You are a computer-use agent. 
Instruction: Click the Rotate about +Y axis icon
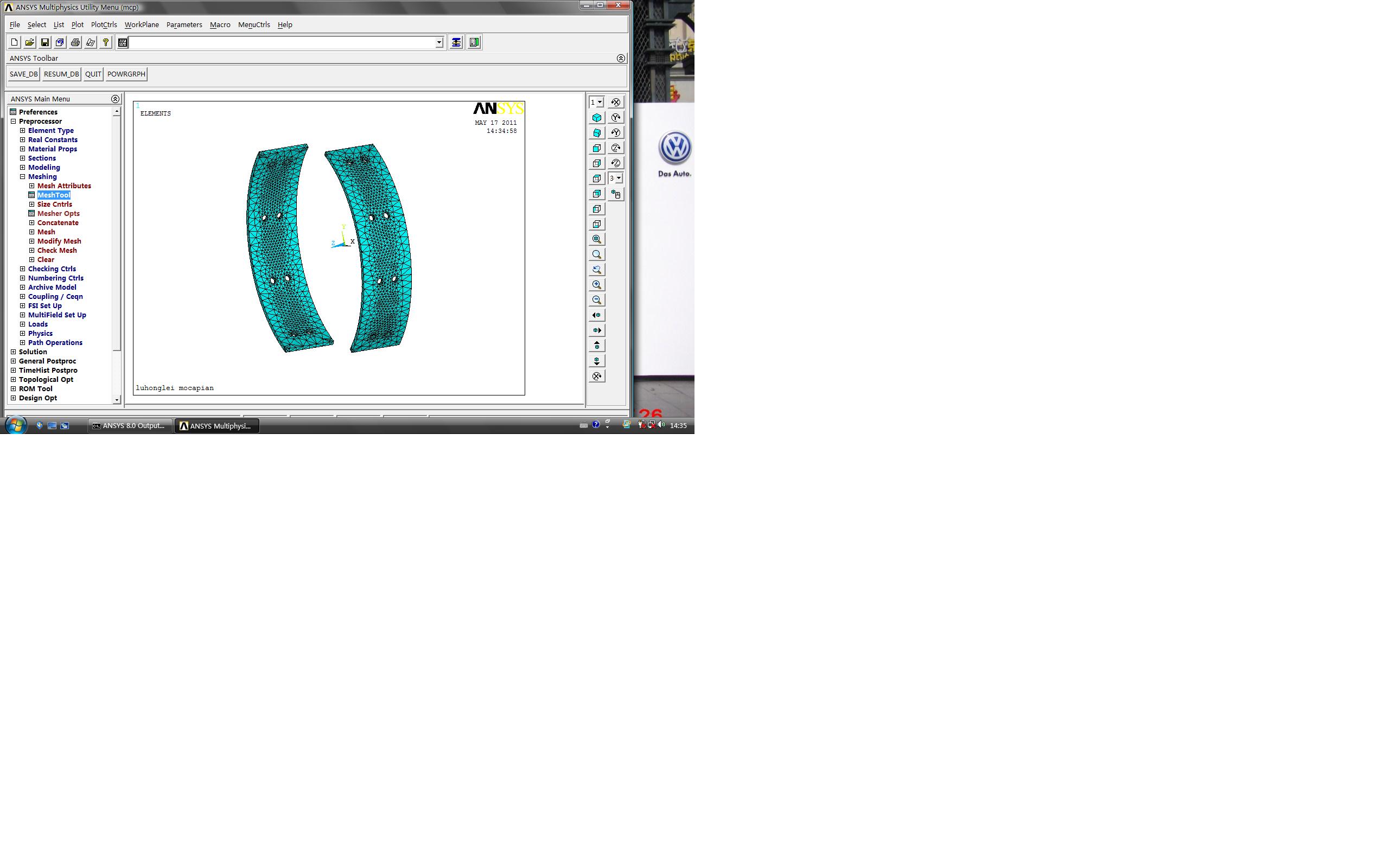615,118
